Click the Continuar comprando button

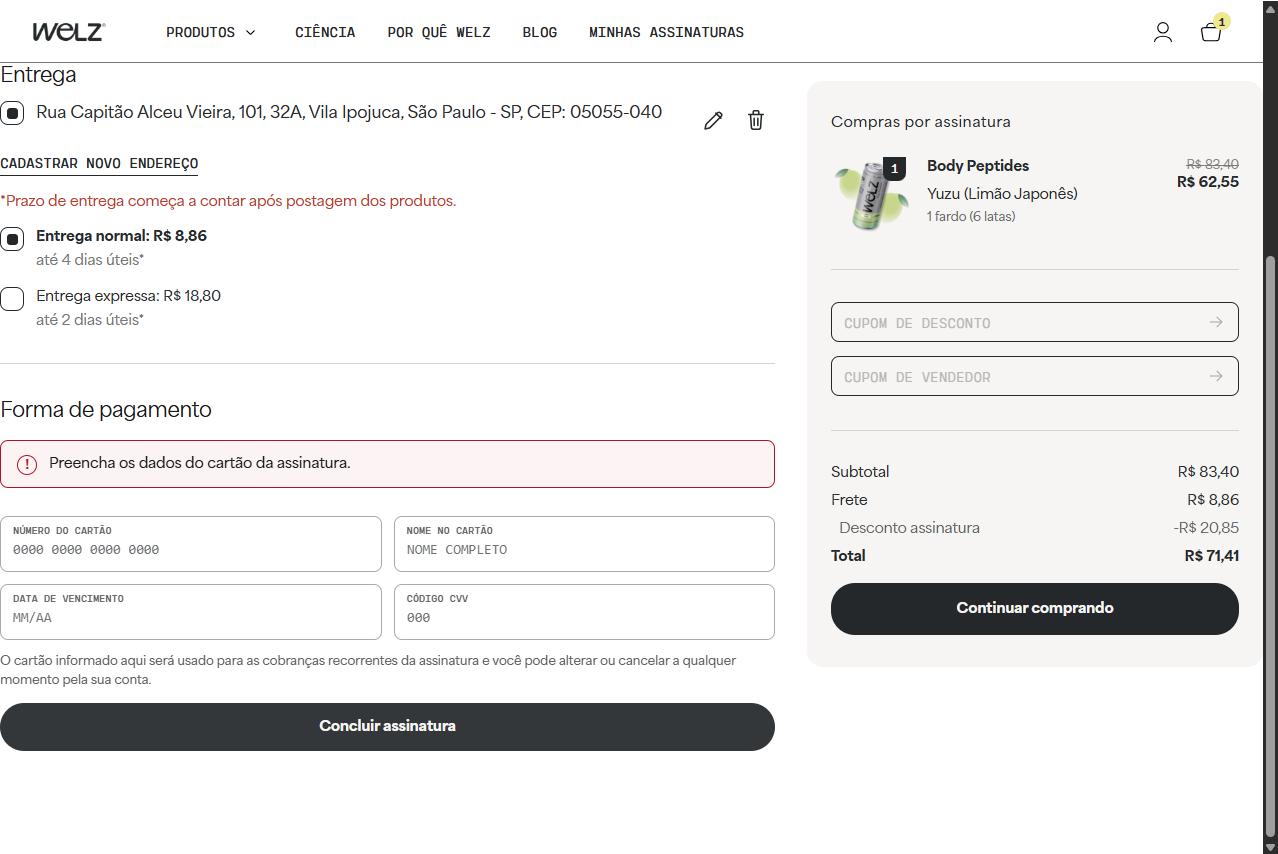1034,608
